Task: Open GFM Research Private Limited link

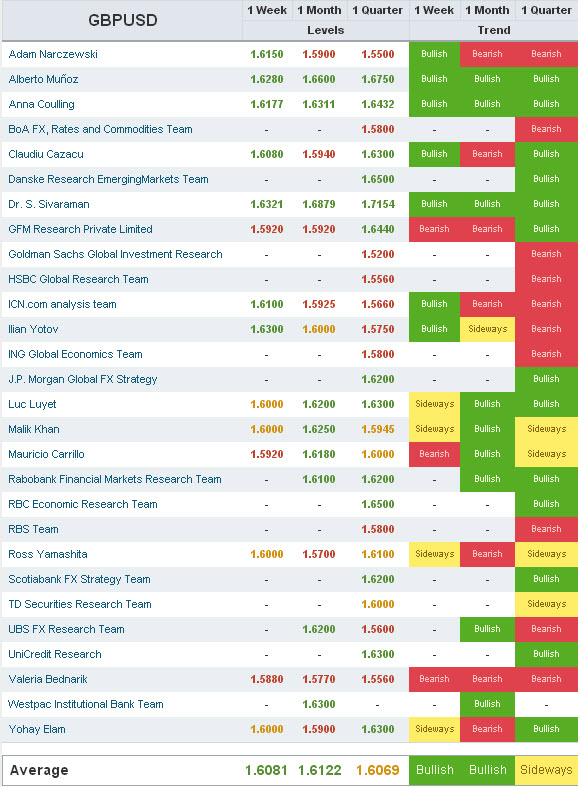Action: 80,229
